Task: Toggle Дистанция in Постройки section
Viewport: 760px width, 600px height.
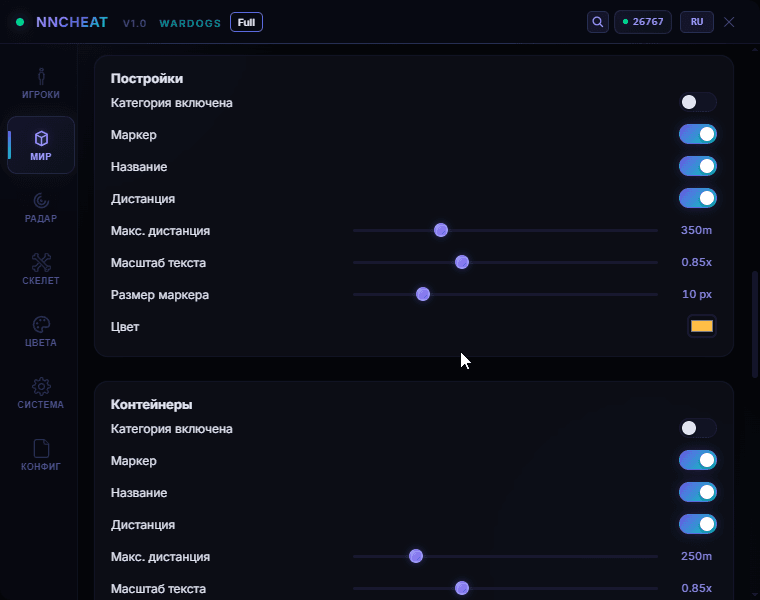Action: tap(697, 198)
